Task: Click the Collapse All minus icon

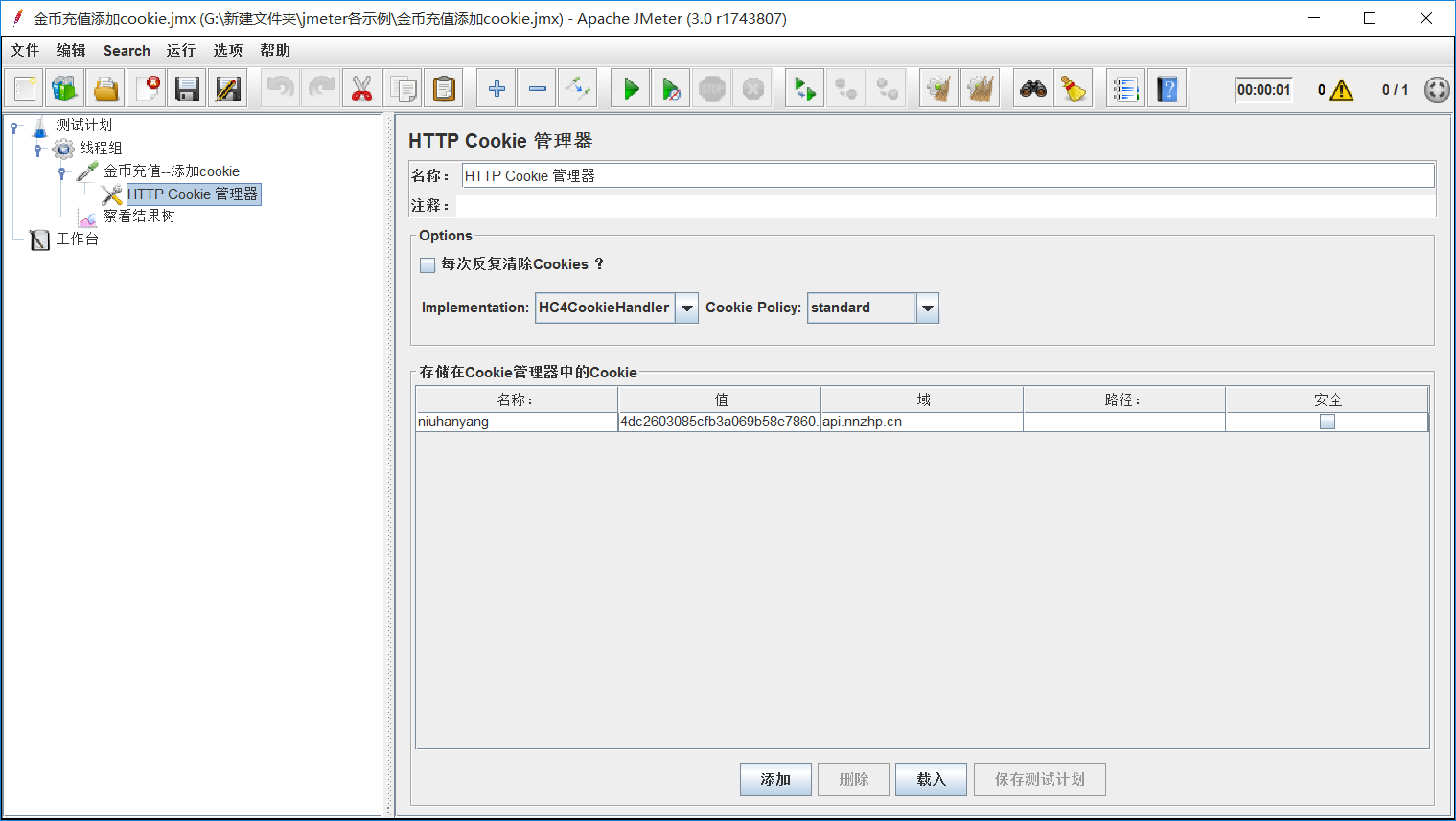Action: 538,89
